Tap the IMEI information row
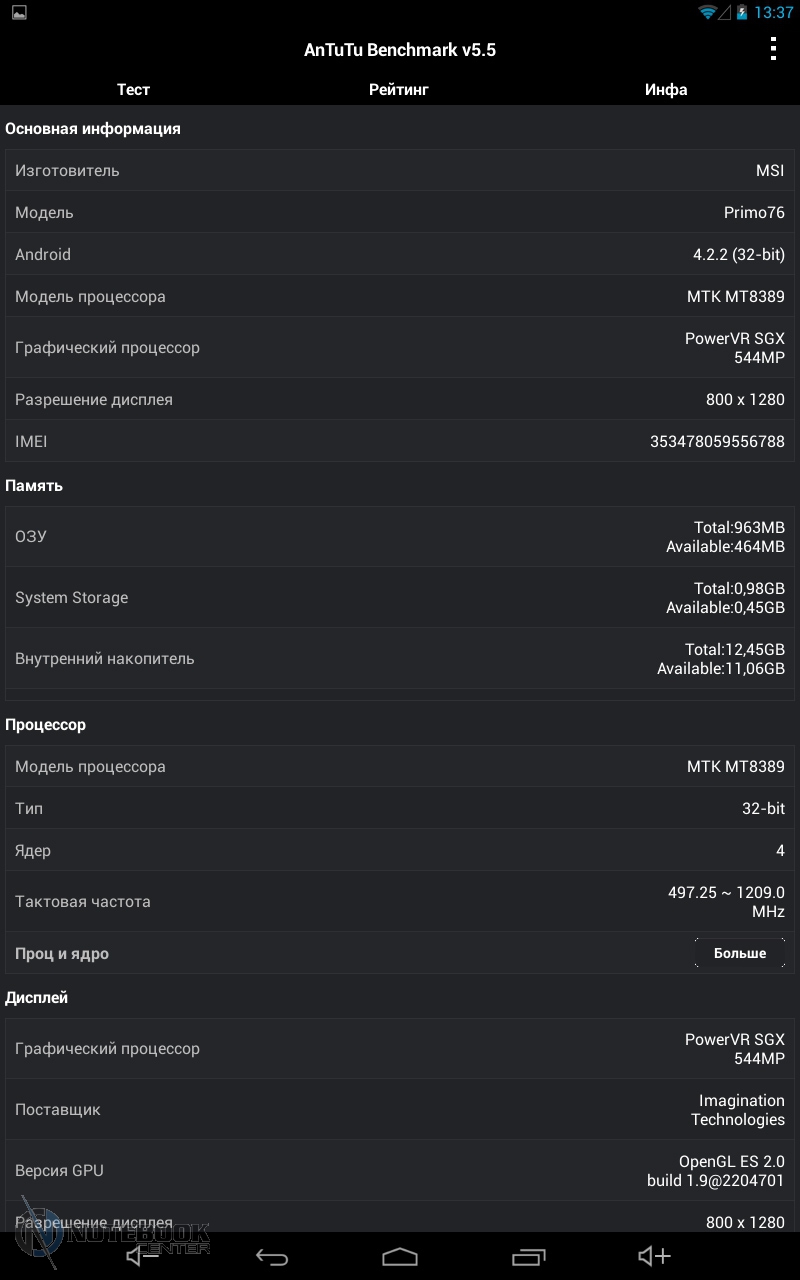The image size is (800, 1280). [400, 441]
